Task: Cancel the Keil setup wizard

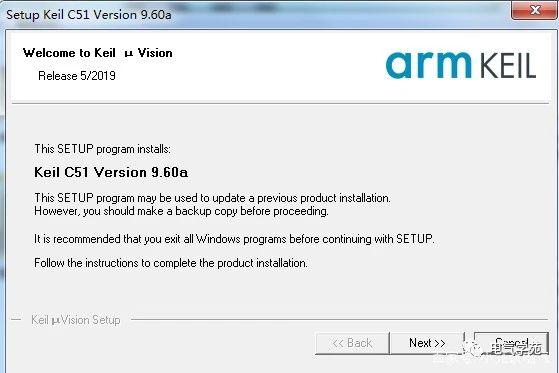Action: [511, 343]
